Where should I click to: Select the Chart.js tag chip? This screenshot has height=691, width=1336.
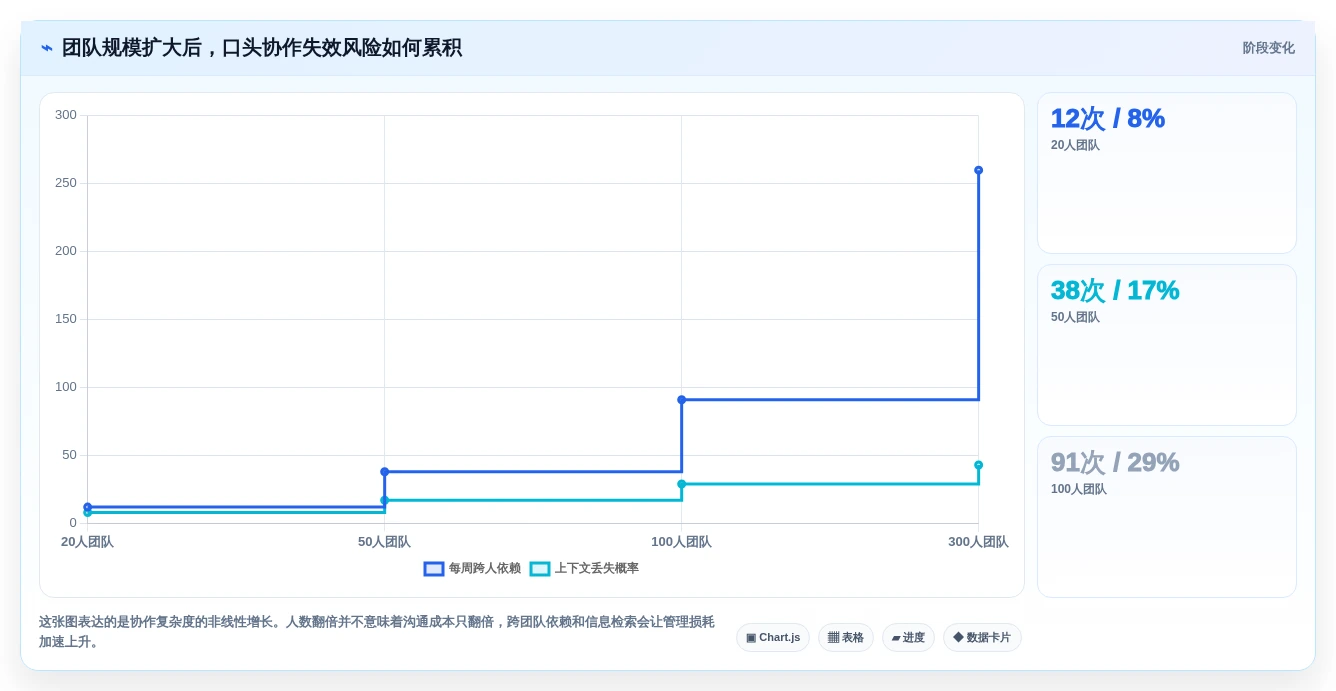pyautogui.click(x=773, y=637)
